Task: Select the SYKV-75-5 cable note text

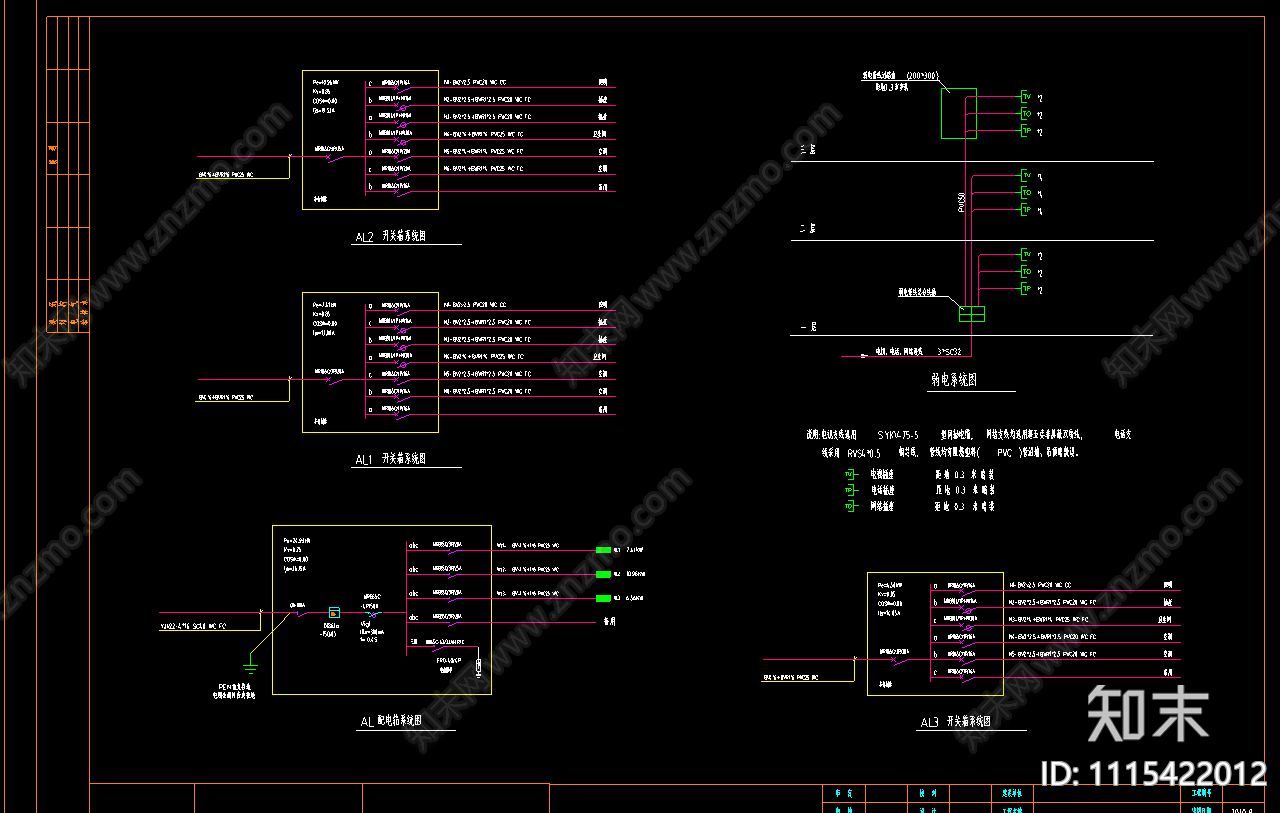Action: point(897,435)
